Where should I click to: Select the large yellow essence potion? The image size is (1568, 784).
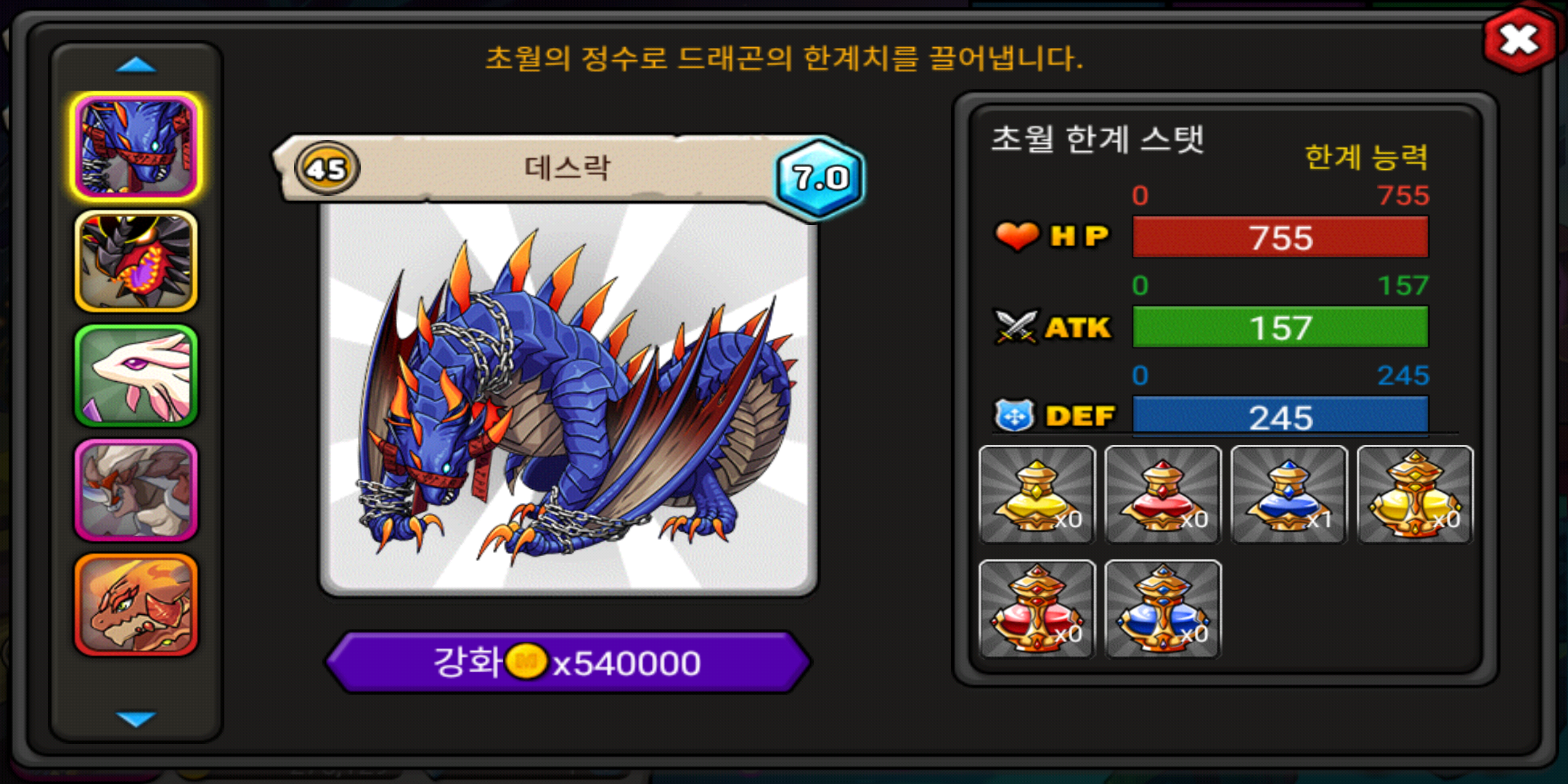point(1415,494)
